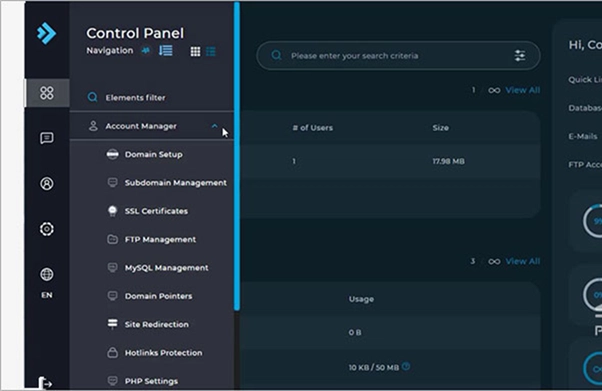Open FTP Management

tap(160, 240)
